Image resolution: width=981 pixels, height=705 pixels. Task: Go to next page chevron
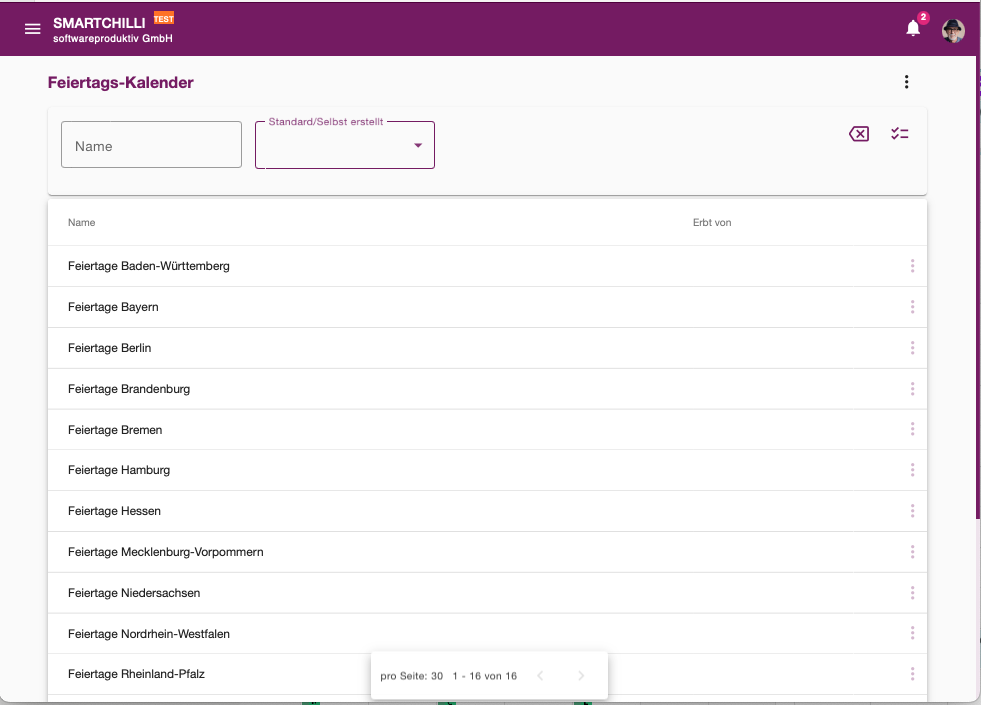click(x=581, y=676)
